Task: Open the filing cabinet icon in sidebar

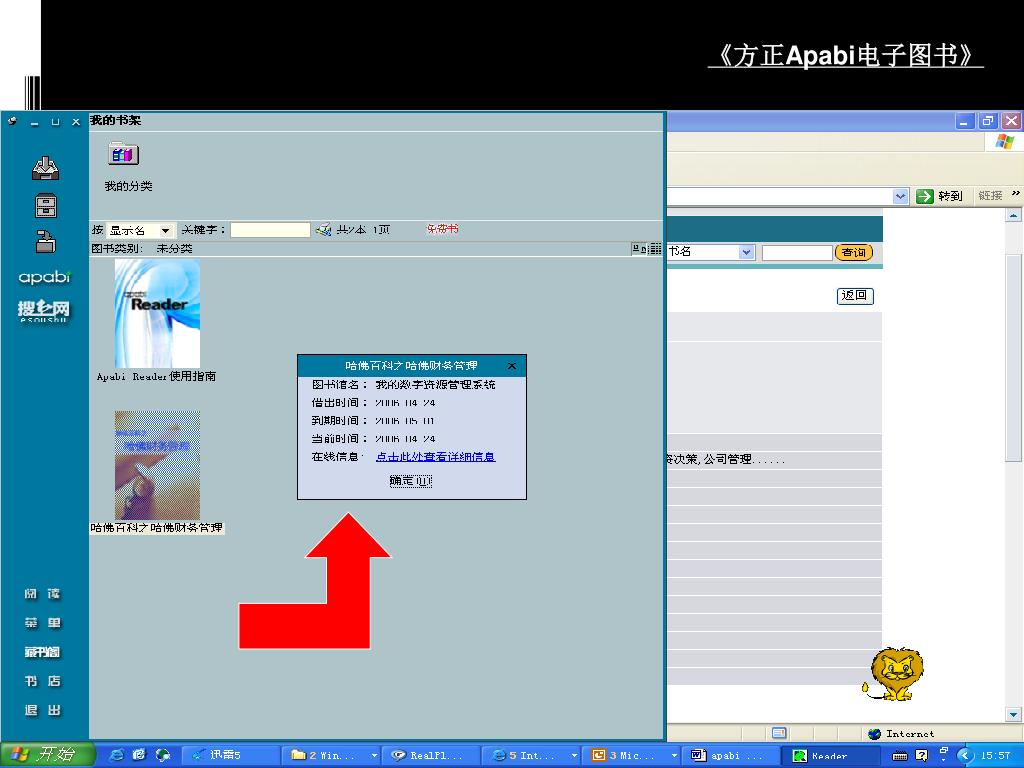Action: [x=46, y=206]
